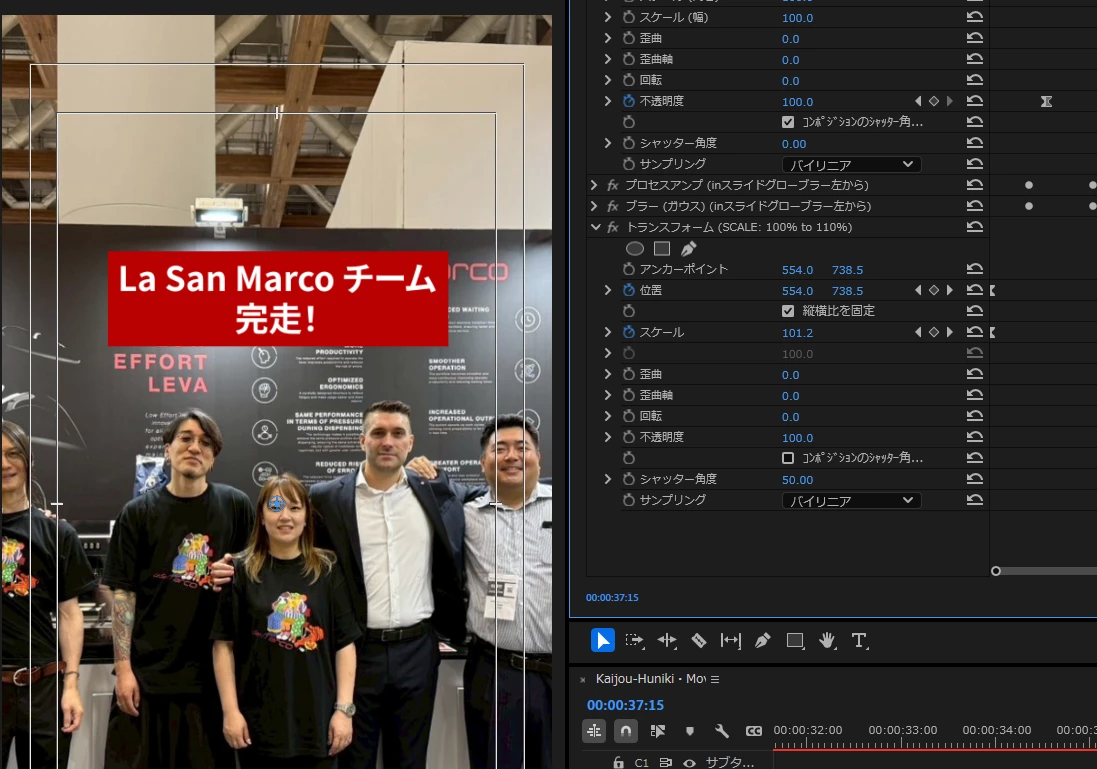Select the Slip tool
The height and width of the screenshot is (769, 1097).
click(x=730, y=640)
